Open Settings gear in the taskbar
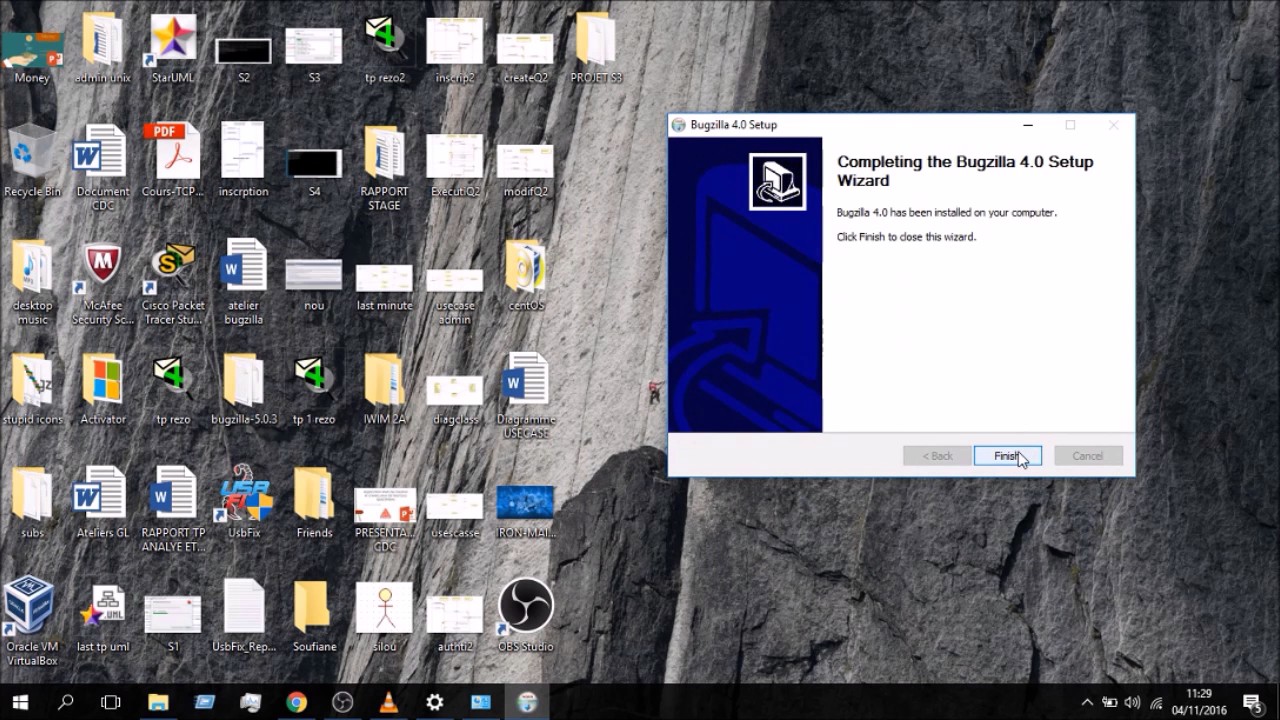This screenshot has height=720, width=1280. click(434, 702)
